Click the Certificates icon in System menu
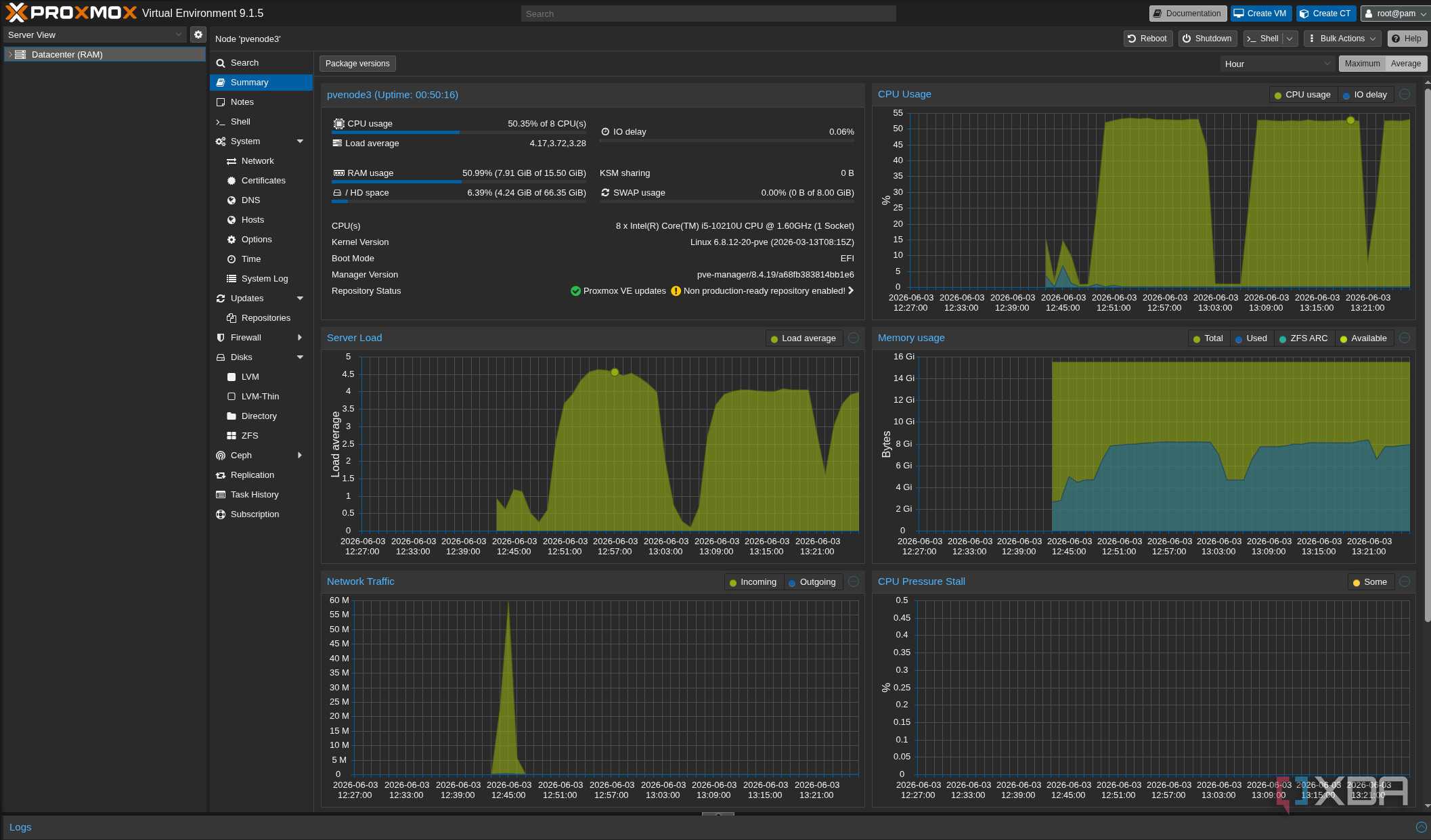Viewport: 1431px width, 840px height. click(x=232, y=181)
